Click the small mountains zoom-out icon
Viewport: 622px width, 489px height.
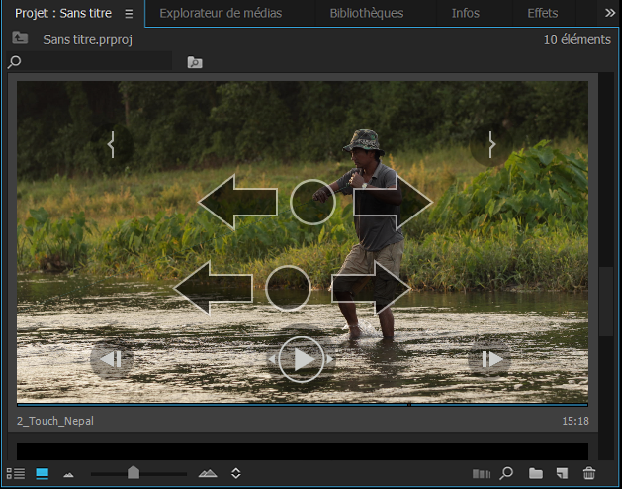(x=68, y=474)
